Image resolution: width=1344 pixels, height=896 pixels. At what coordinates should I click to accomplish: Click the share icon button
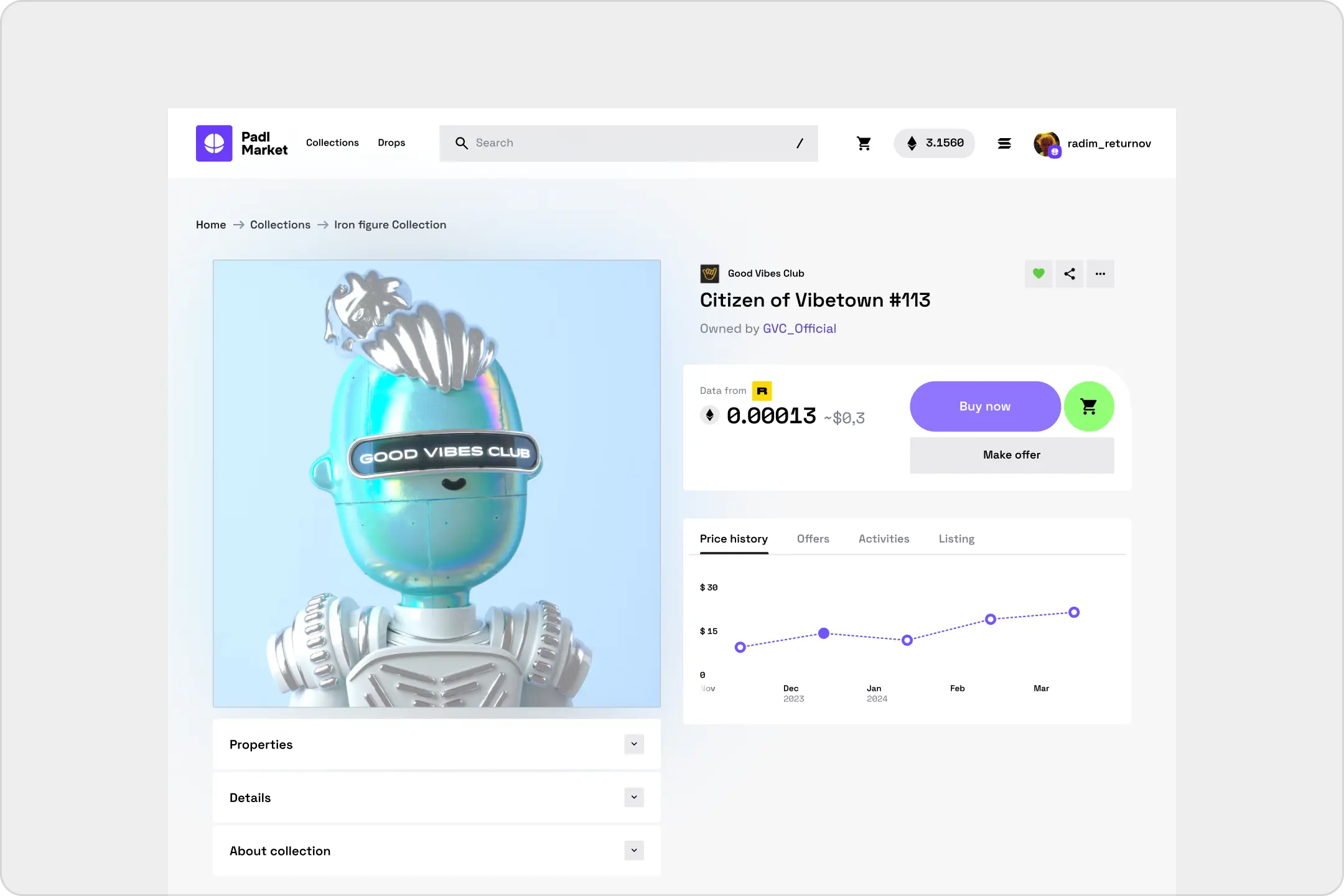(1069, 274)
